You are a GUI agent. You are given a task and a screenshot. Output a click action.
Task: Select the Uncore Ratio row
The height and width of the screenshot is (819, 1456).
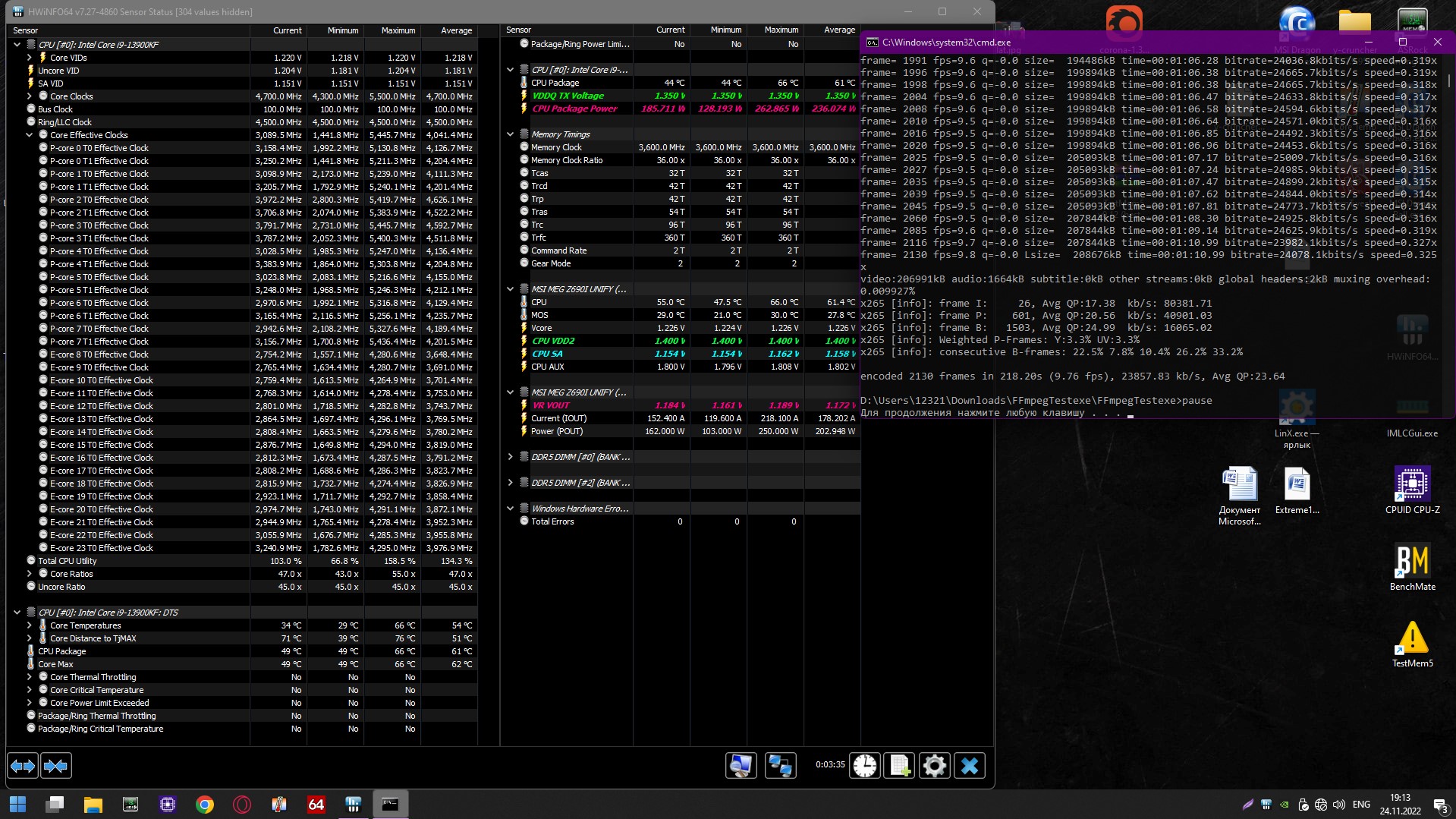[242, 587]
